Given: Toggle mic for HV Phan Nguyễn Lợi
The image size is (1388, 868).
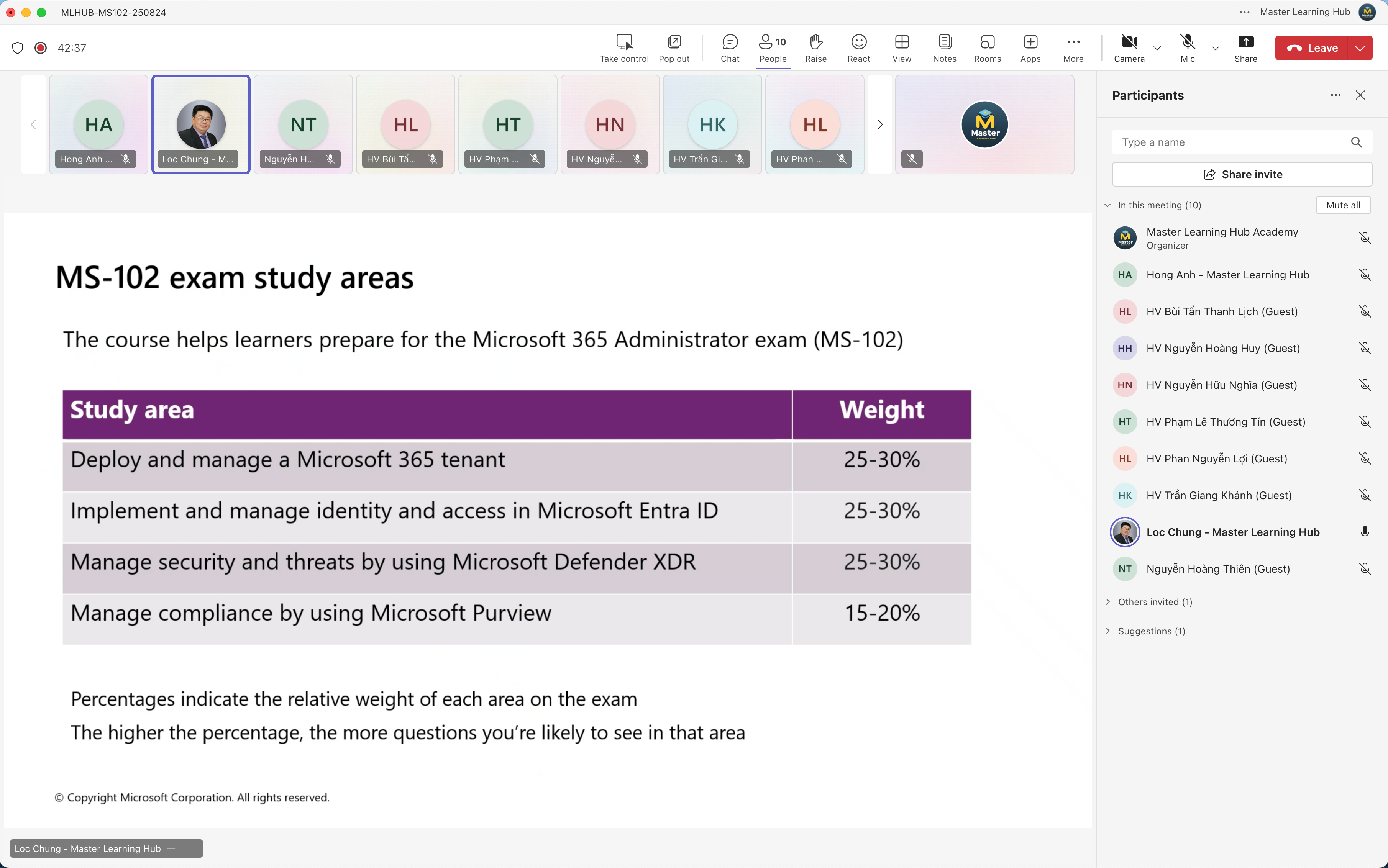Looking at the screenshot, I should point(1365,459).
